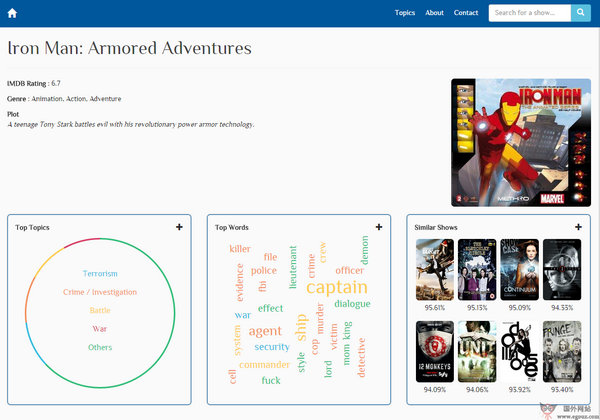Click the word 'cell' in cloud

pyautogui.click(x=233, y=377)
